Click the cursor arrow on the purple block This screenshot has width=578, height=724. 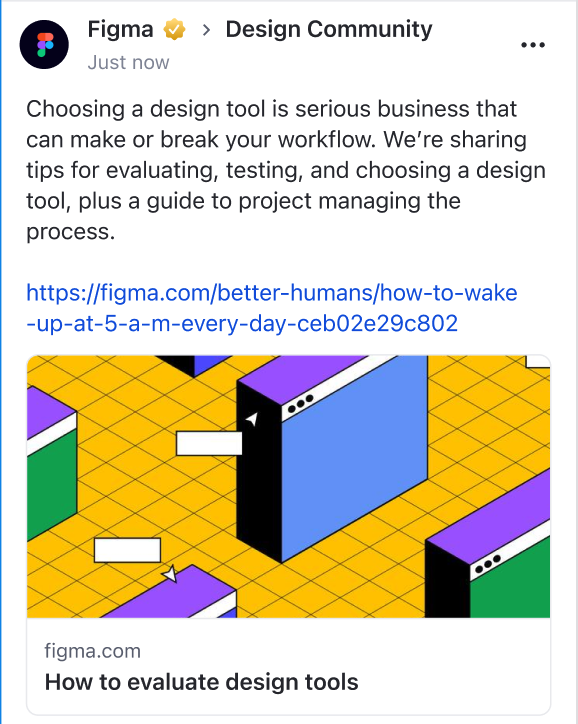point(169,573)
